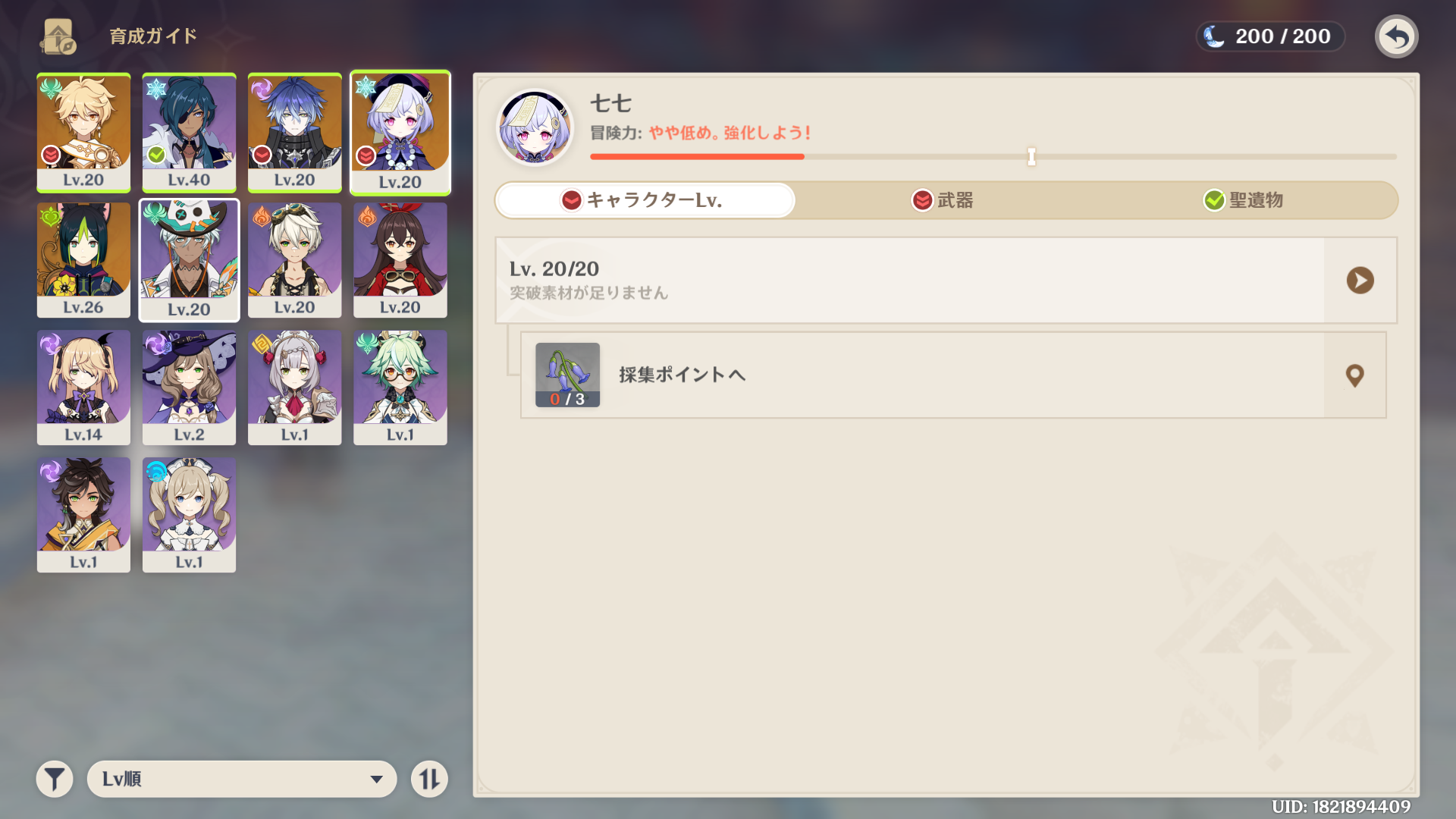Open the Lv順 sort dropdown
Image resolution: width=1456 pixels, height=819 pixels.
pos(227,779)
